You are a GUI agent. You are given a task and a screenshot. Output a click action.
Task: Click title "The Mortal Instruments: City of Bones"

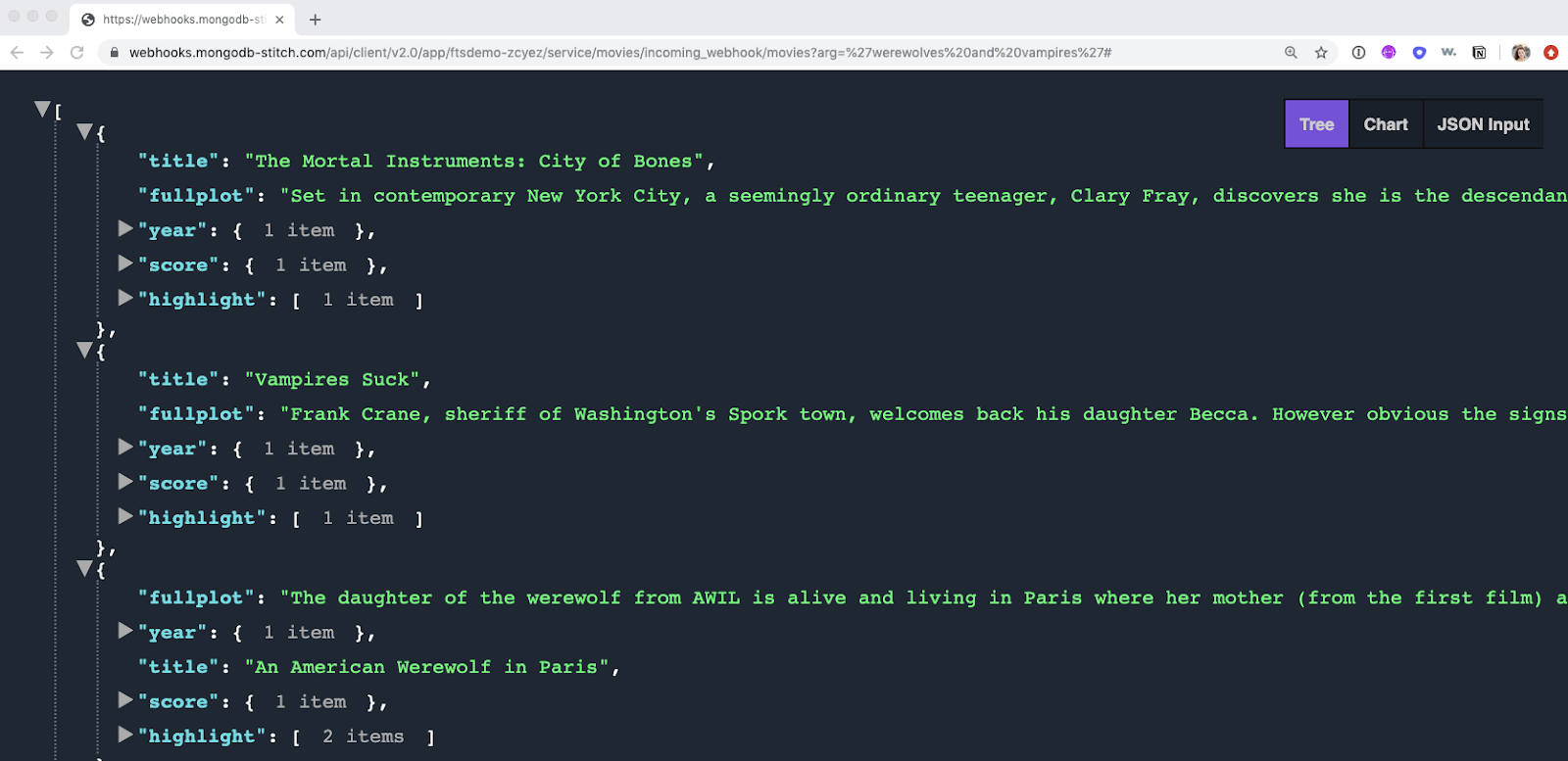[473, 162]
